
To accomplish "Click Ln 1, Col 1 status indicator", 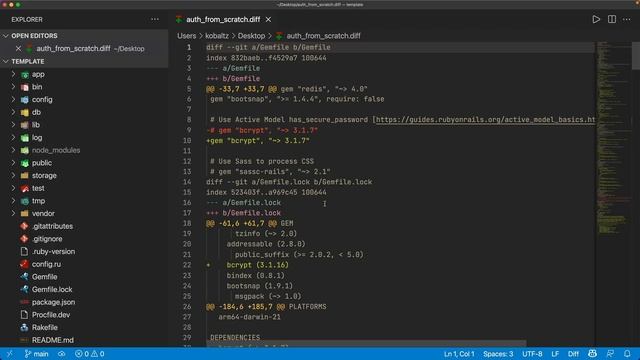I will (459, 354).
